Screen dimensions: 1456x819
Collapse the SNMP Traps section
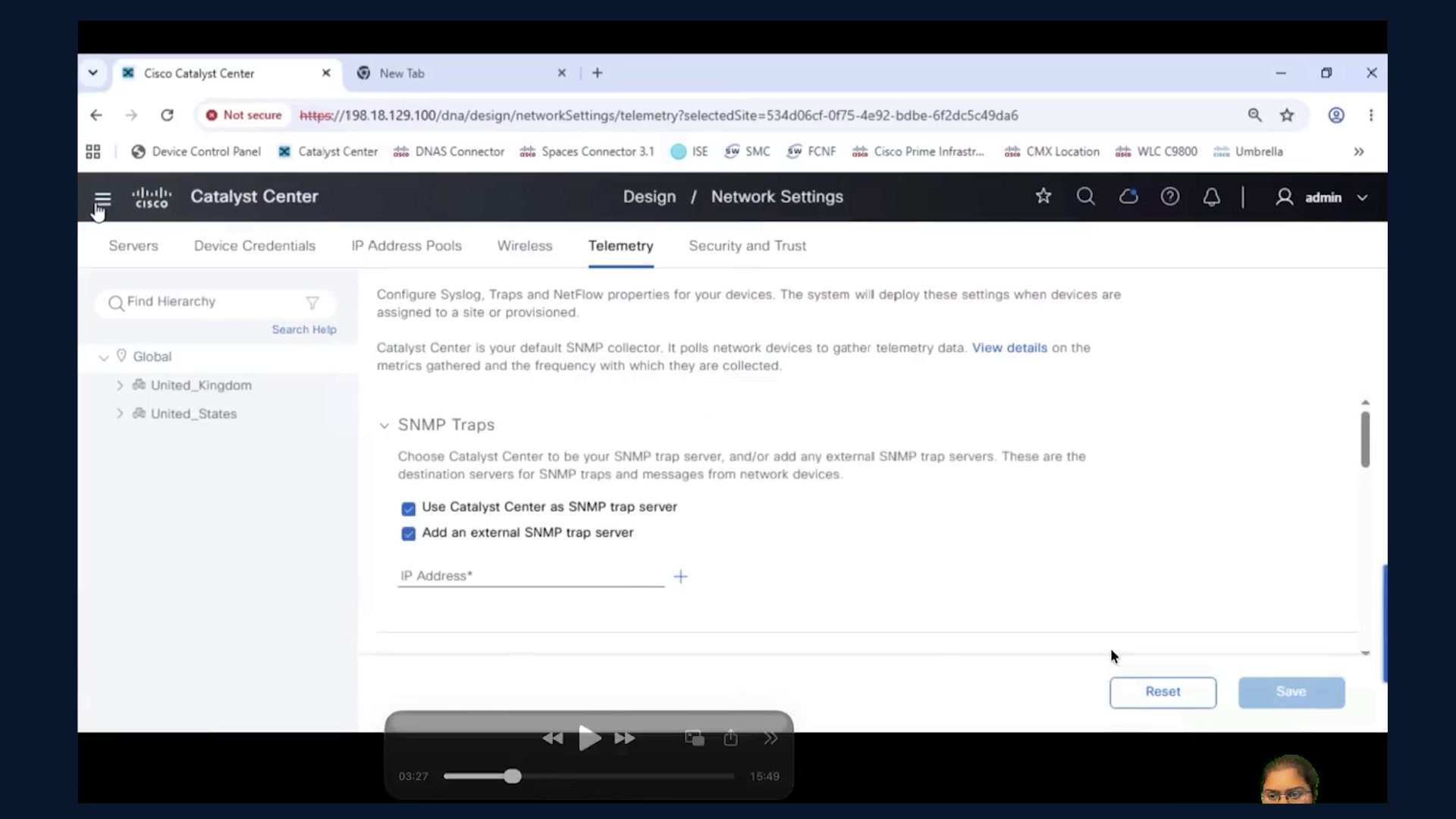point(384,425)
